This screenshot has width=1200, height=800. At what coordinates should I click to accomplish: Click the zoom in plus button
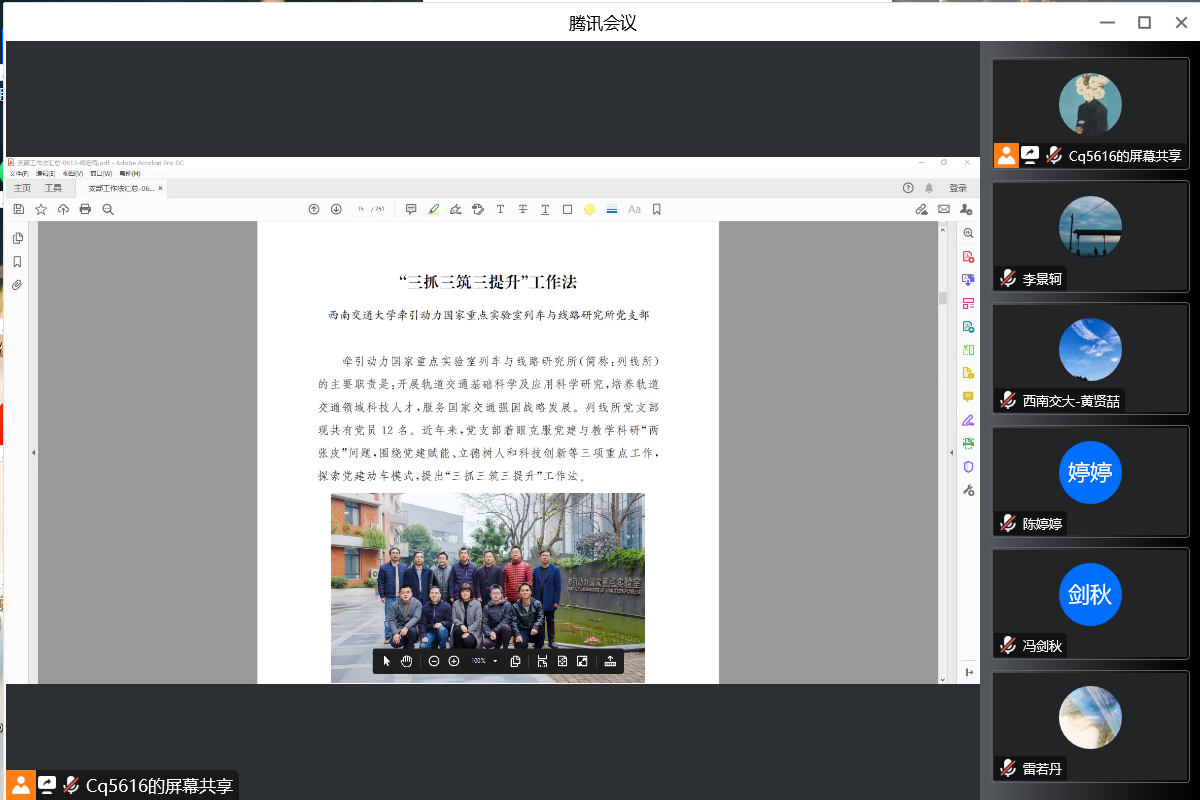tap(454, 661)
